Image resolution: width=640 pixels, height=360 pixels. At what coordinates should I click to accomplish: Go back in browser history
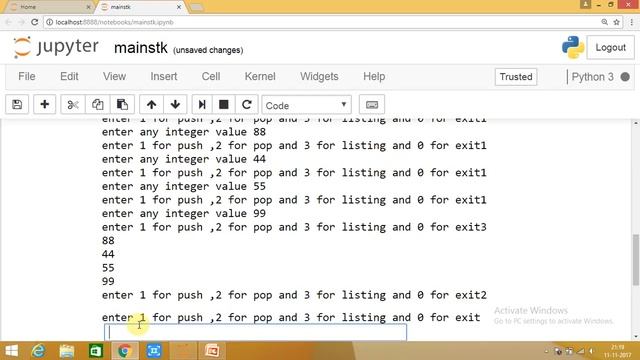point(9,22)
